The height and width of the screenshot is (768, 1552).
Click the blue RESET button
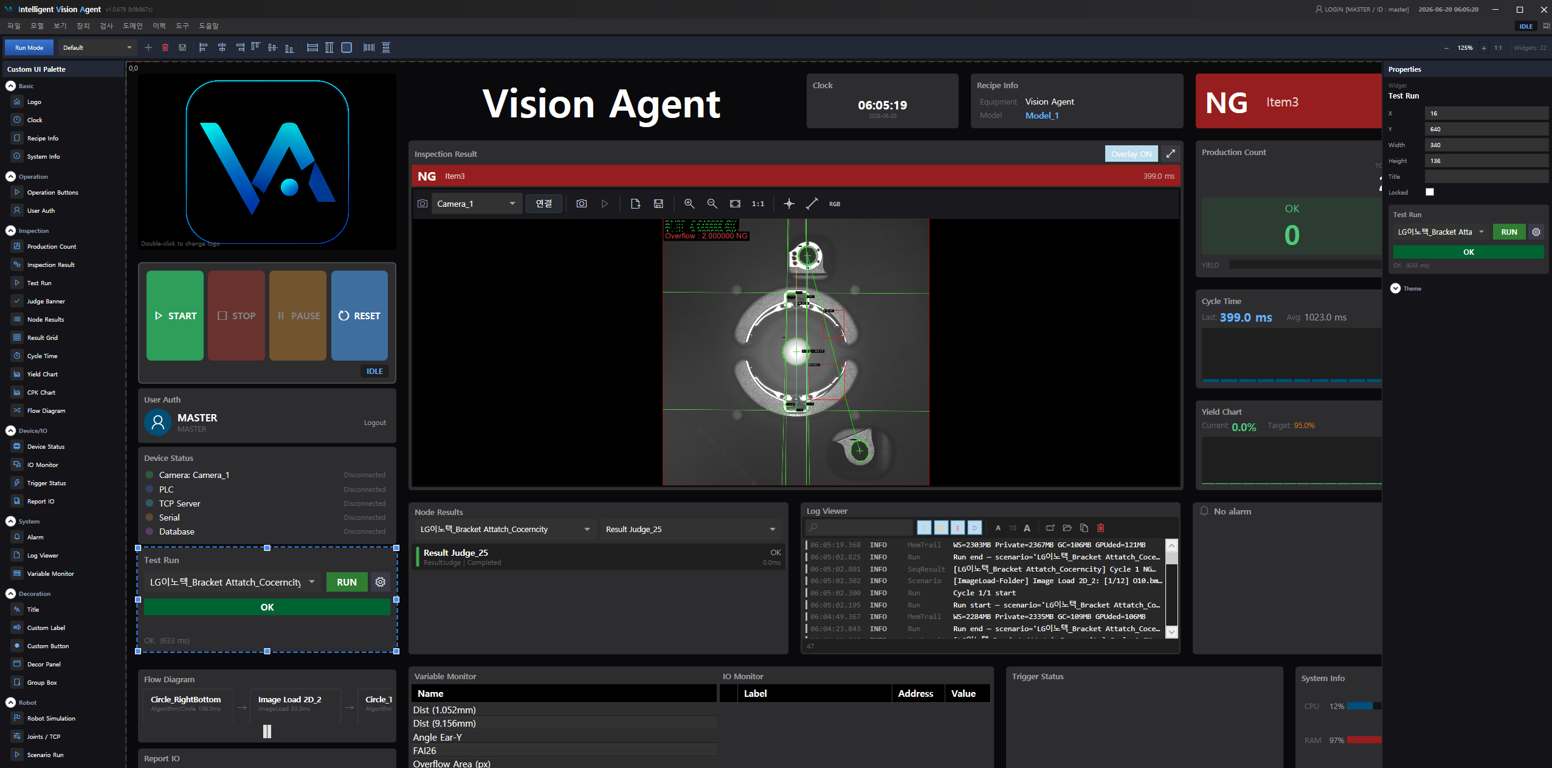coord(359,316)
